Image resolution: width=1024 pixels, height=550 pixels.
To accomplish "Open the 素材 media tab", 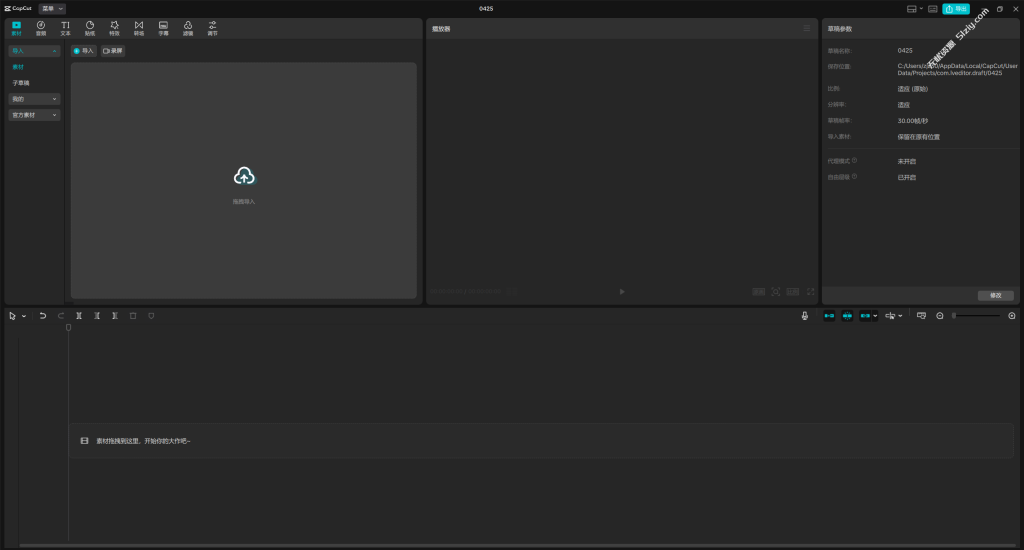I will coord(16,28).
